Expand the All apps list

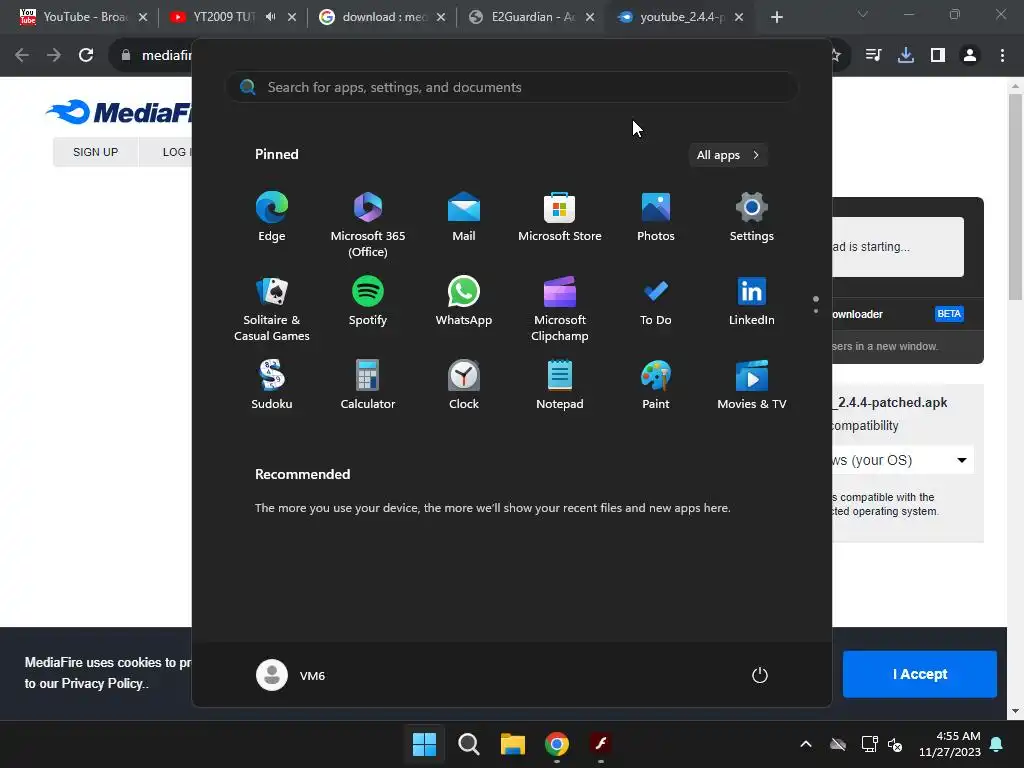[728, 155]
